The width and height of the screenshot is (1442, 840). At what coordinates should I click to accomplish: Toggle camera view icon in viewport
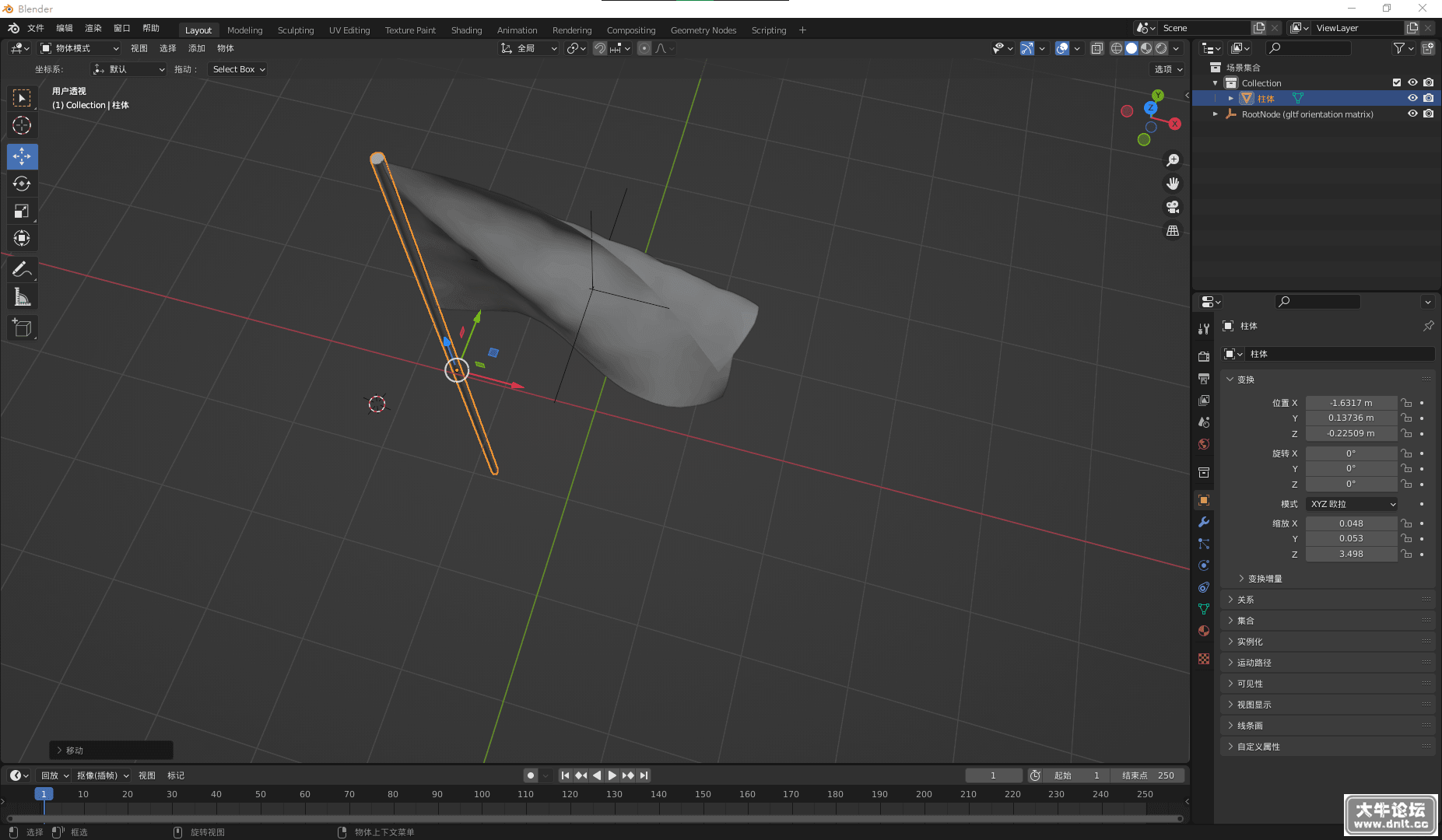pos(1173,207)
